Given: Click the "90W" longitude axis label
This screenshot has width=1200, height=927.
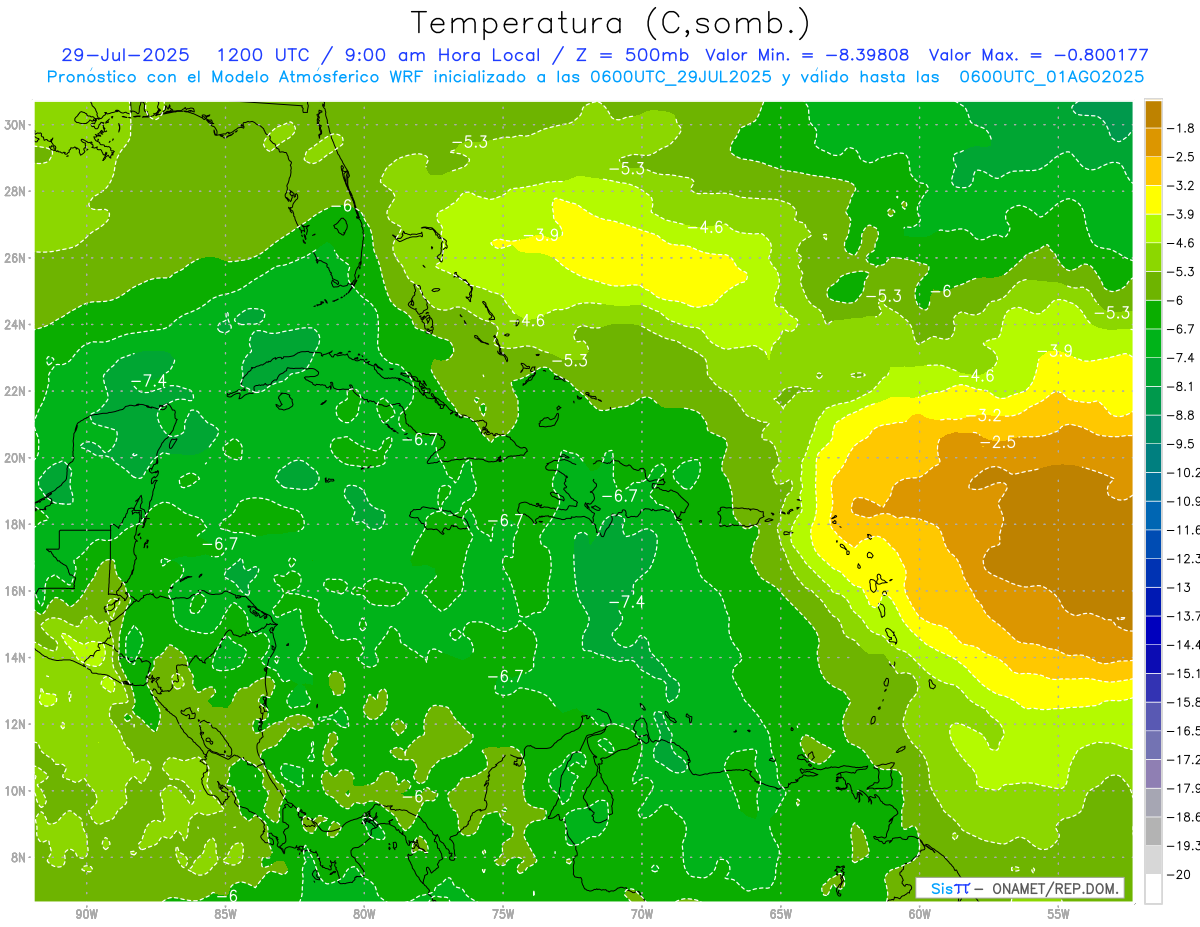Looking at the screenshot, I should tap(87, 914).
